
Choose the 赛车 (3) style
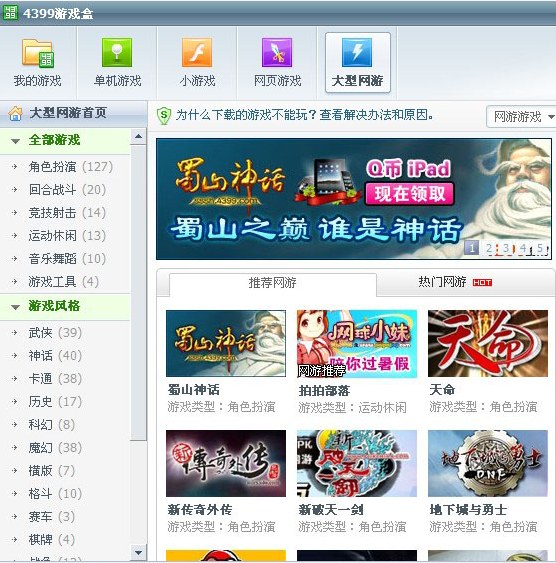point(52,517)
